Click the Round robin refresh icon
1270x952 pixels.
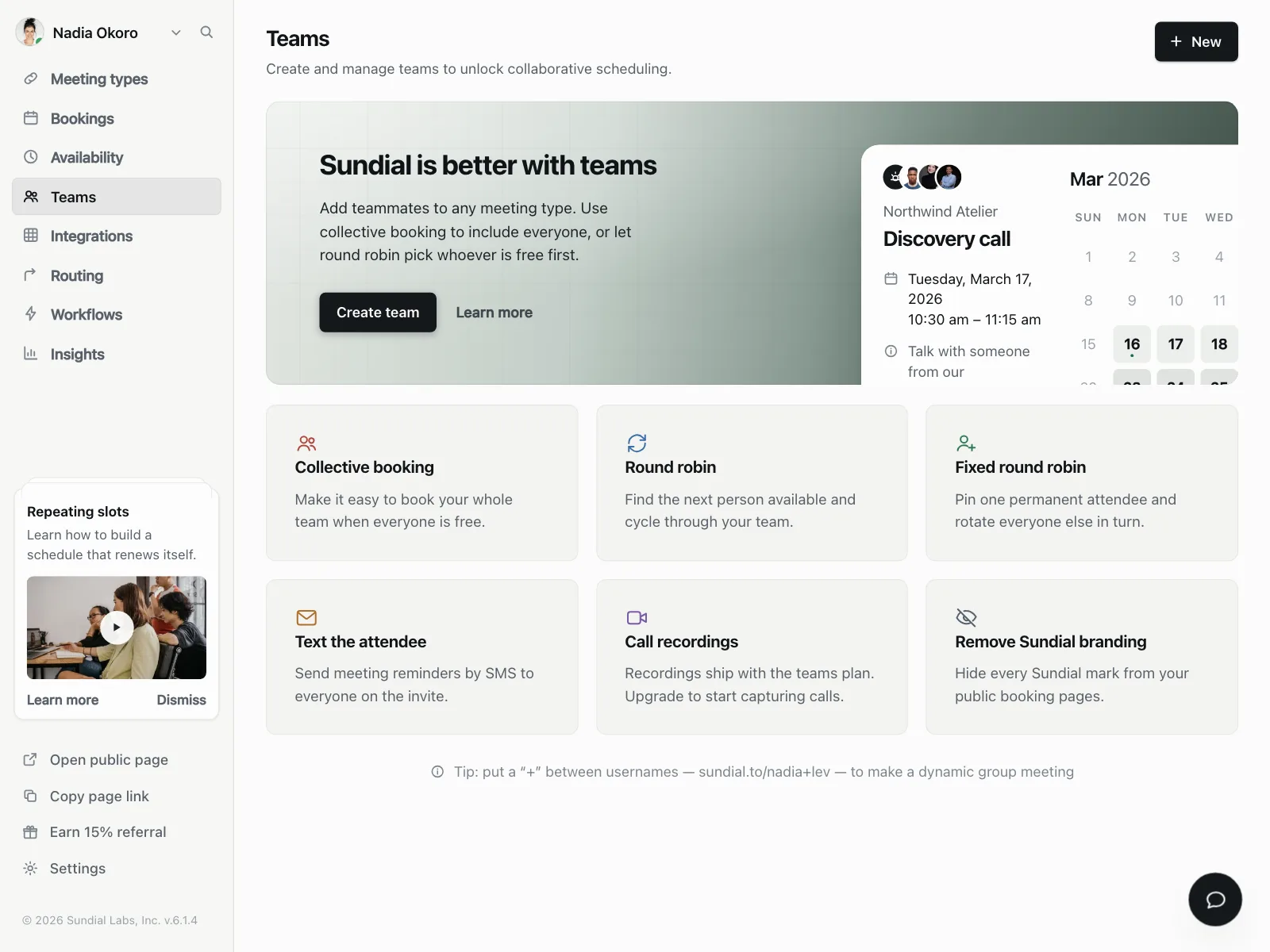637,443
